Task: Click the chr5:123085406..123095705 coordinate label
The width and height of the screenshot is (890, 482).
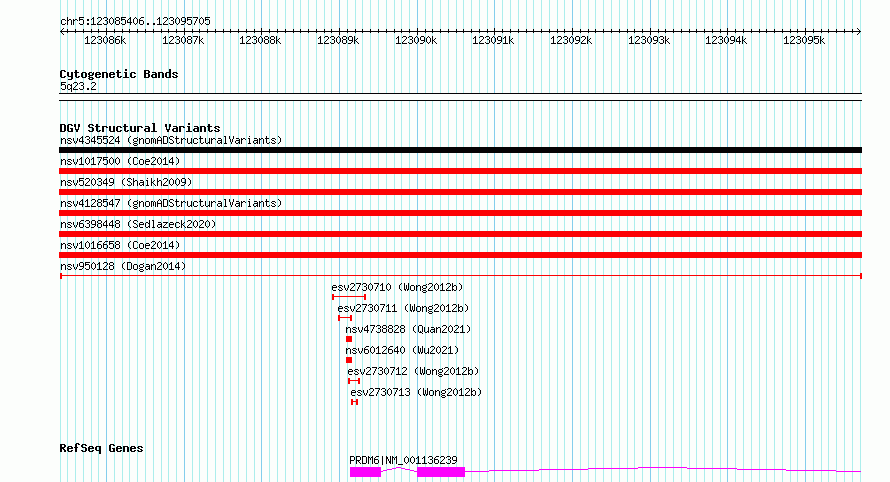Action: (135, 21)
